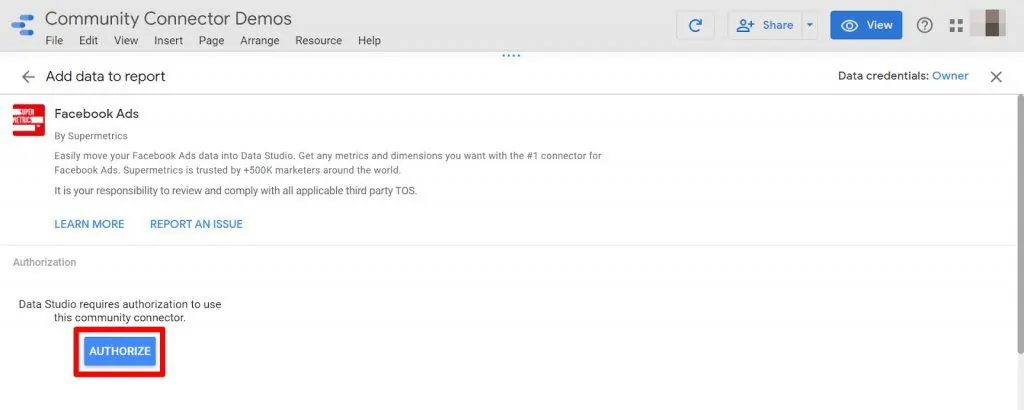Click the refresh data icon
The image size is (1024, 410).
tap(695, 25)
